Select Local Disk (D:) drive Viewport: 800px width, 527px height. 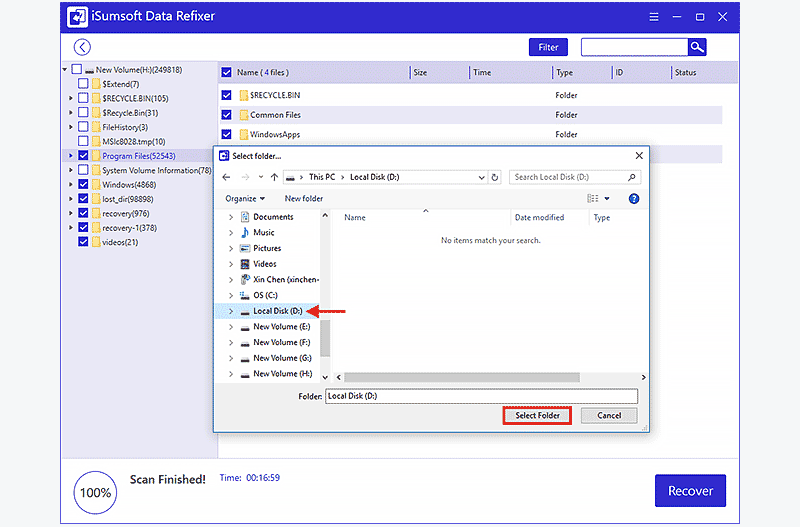point(277,311)
